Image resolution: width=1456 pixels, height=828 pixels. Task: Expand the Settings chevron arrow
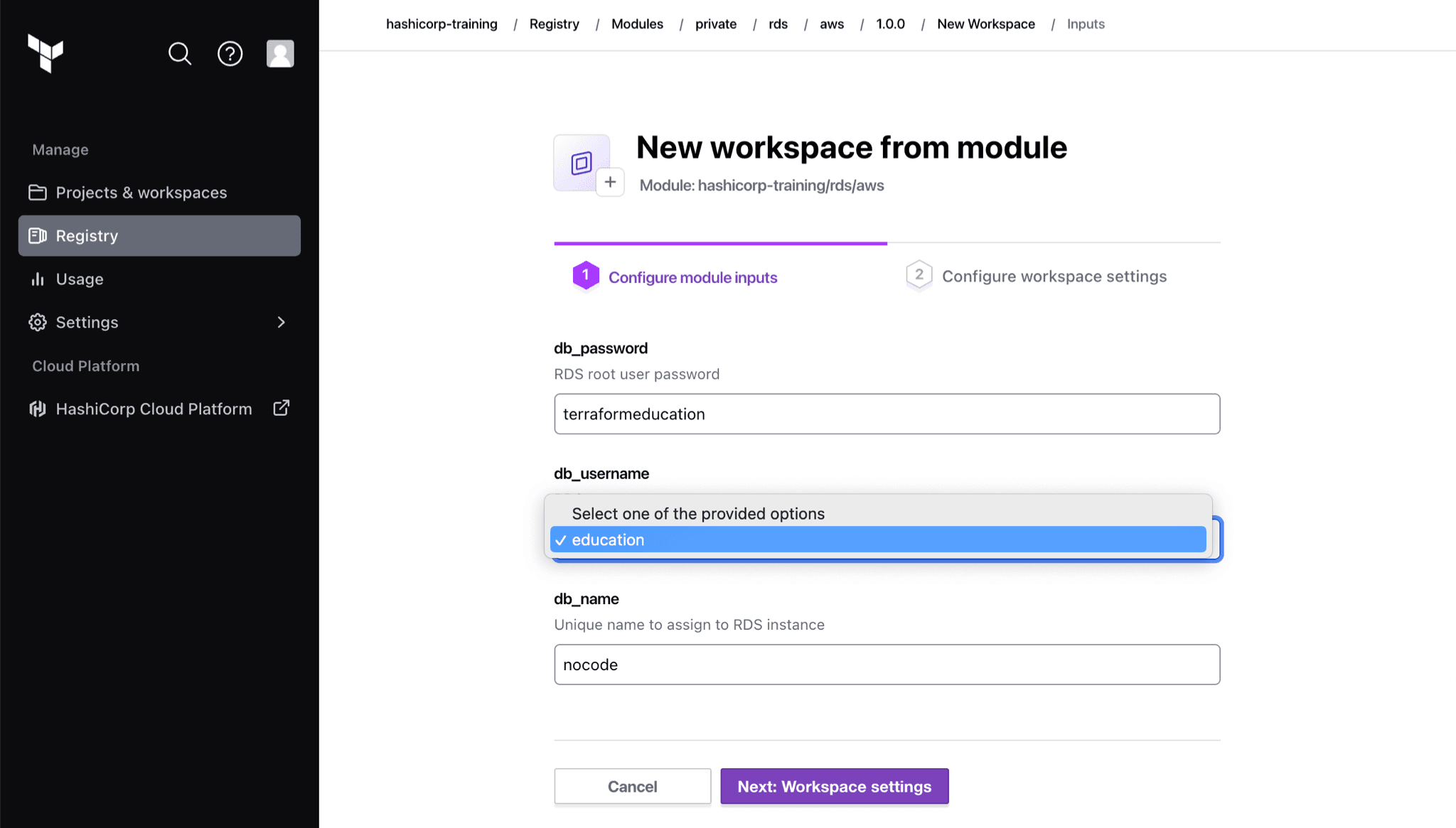point(282,323)
